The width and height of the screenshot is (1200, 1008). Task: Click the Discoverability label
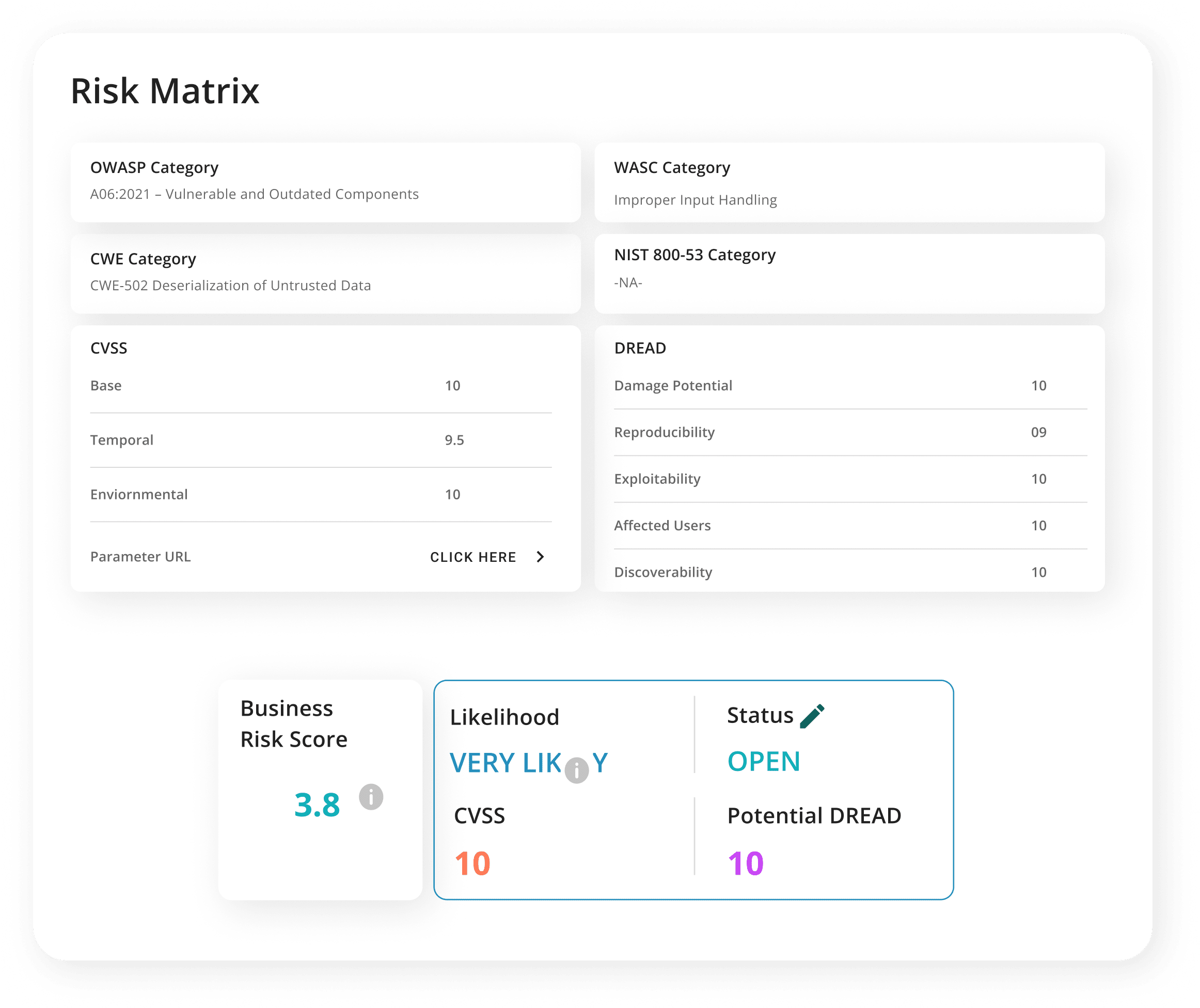(663, 573)
